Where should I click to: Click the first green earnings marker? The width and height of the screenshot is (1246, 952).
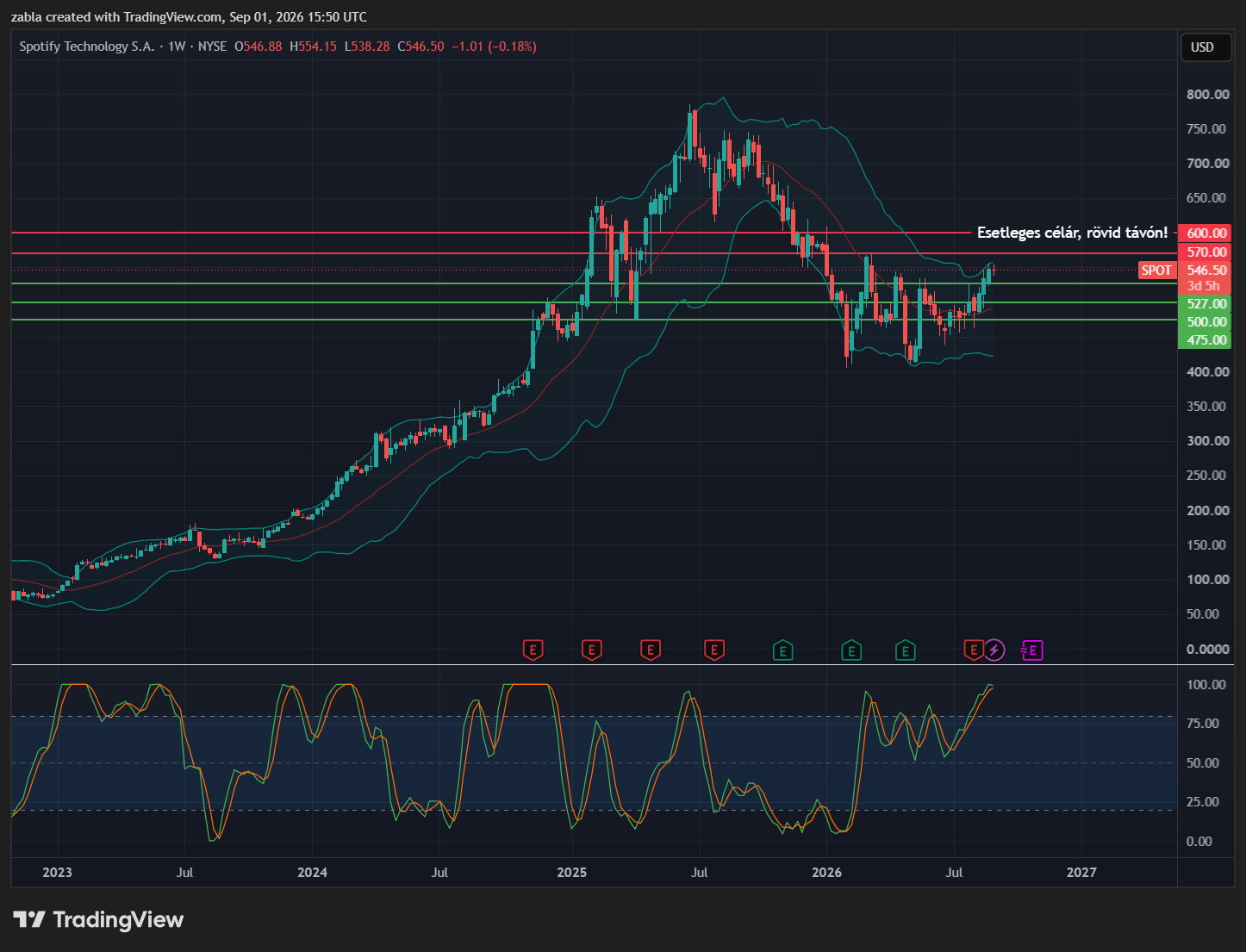pyautogui.click(x=782, y=650)
